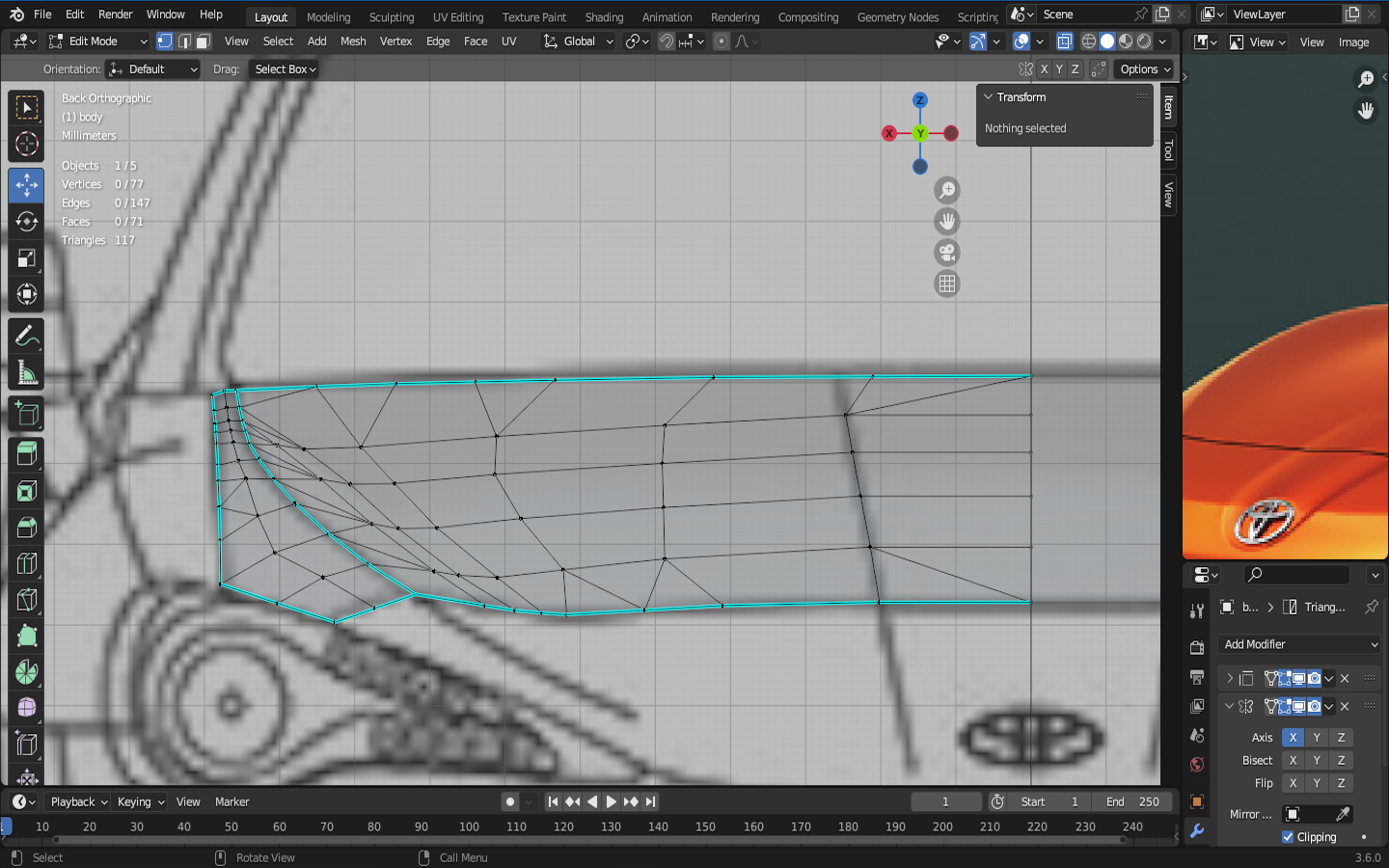Open the Render properties tab icon

tap(1197, 647)
